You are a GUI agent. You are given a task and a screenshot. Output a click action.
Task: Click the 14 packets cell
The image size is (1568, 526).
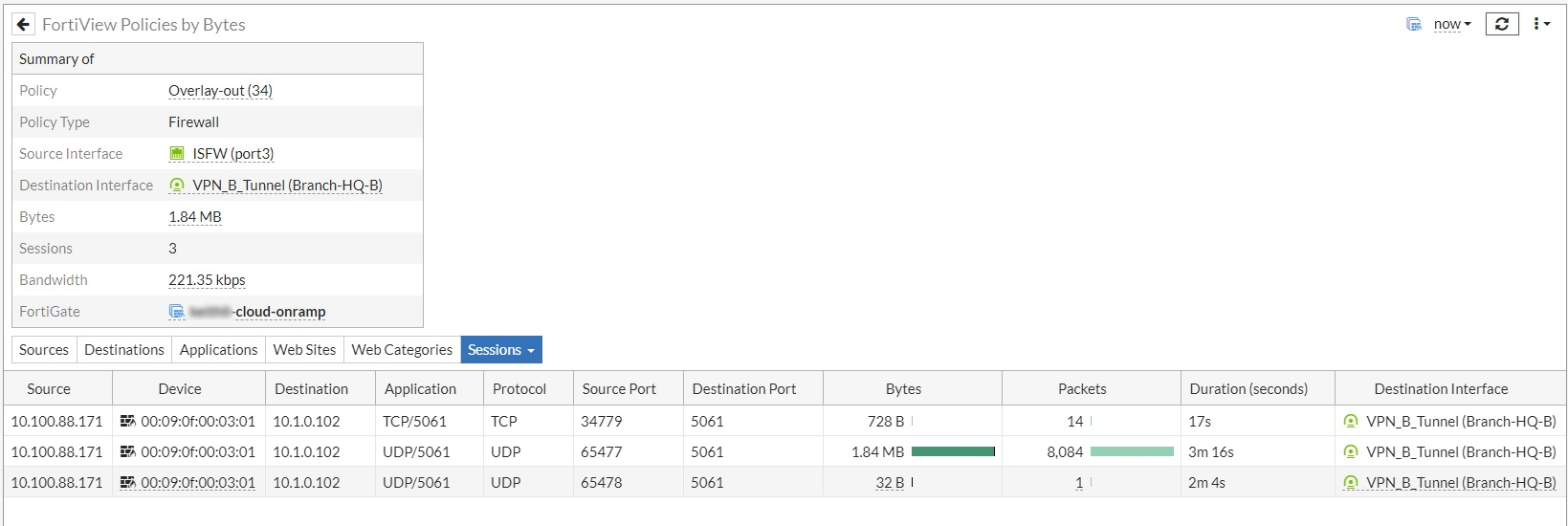point(1092,421)
